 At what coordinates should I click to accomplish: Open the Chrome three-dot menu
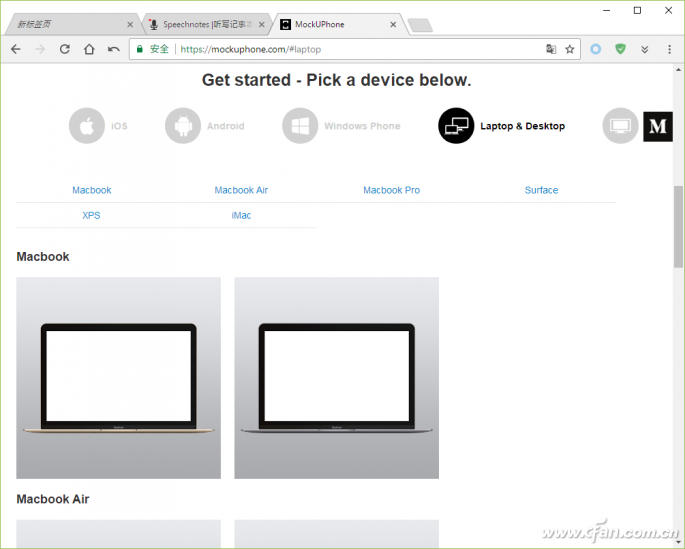tap(669, 49)
